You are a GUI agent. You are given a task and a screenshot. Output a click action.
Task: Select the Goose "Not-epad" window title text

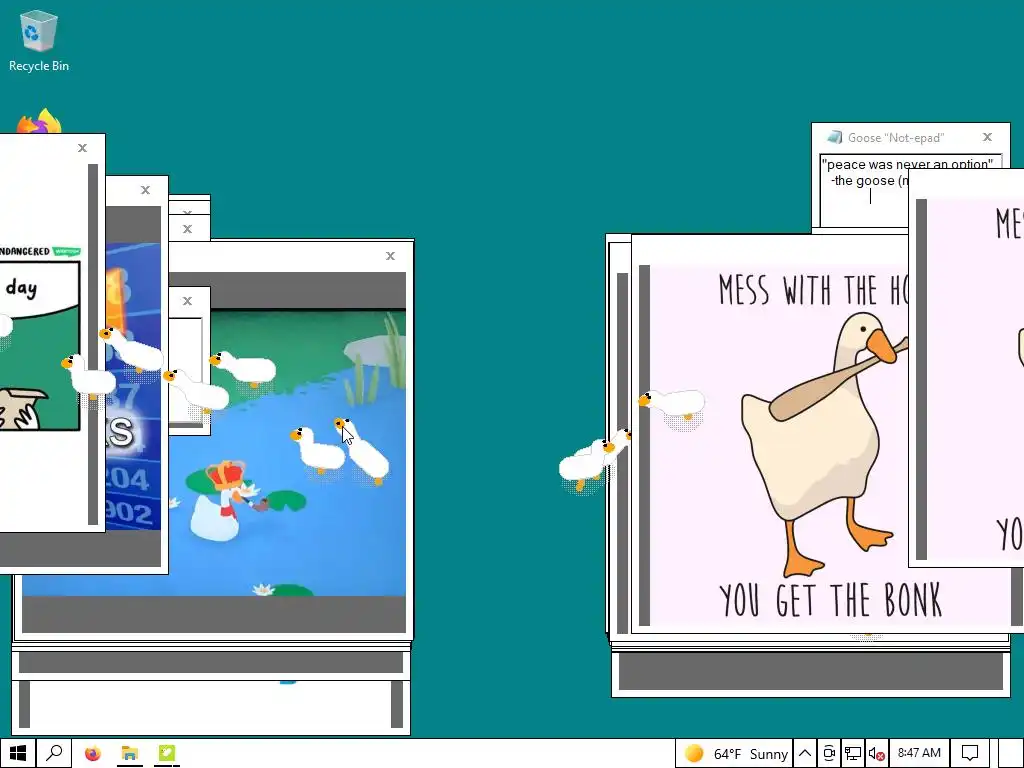pos(895,138)
